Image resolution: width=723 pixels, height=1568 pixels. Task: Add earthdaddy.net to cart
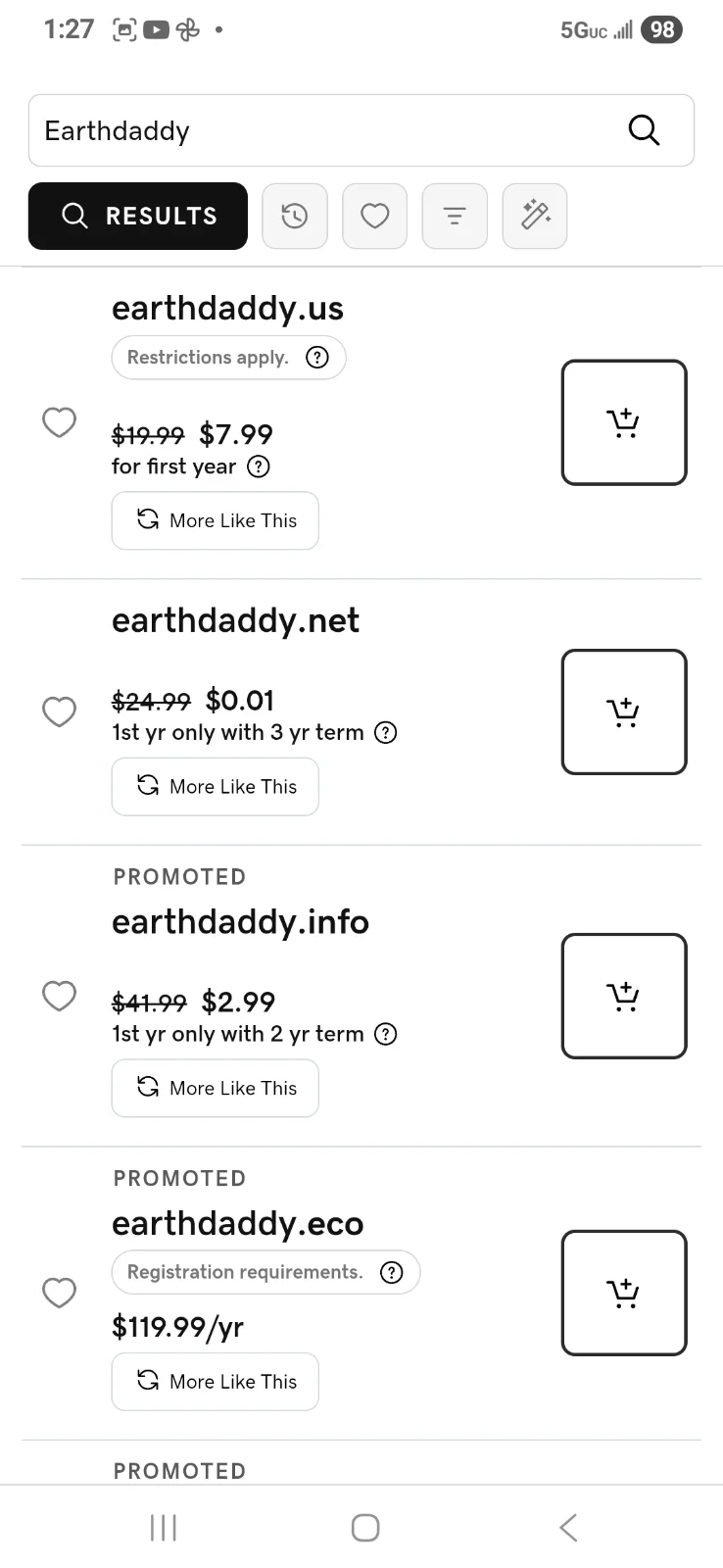click(624, 711)
